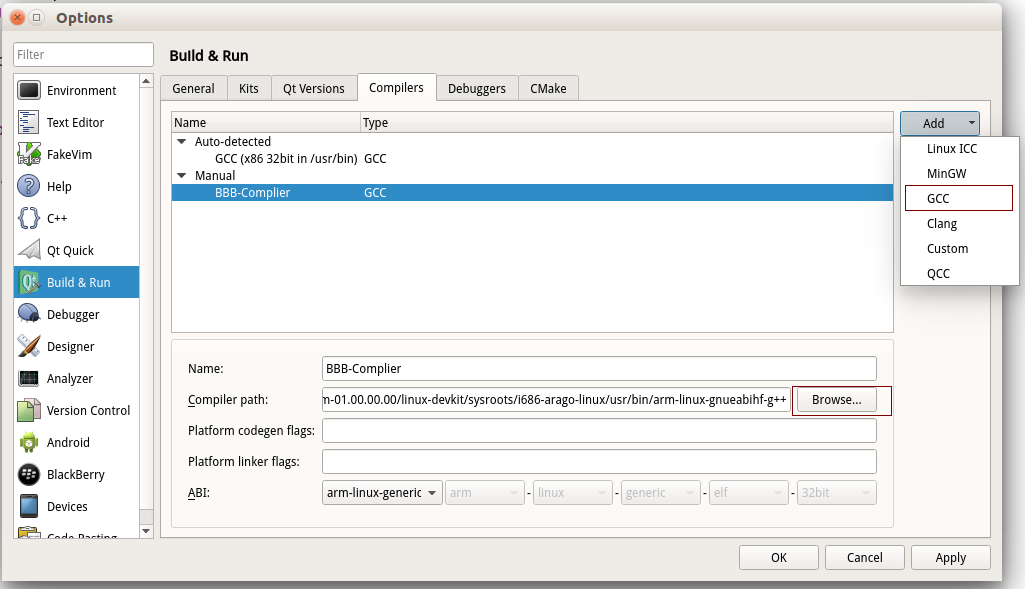Open the disabled 32bit width dropdown
The width and height of the screenshot is (1025, 589).
(x=837, y=493)
